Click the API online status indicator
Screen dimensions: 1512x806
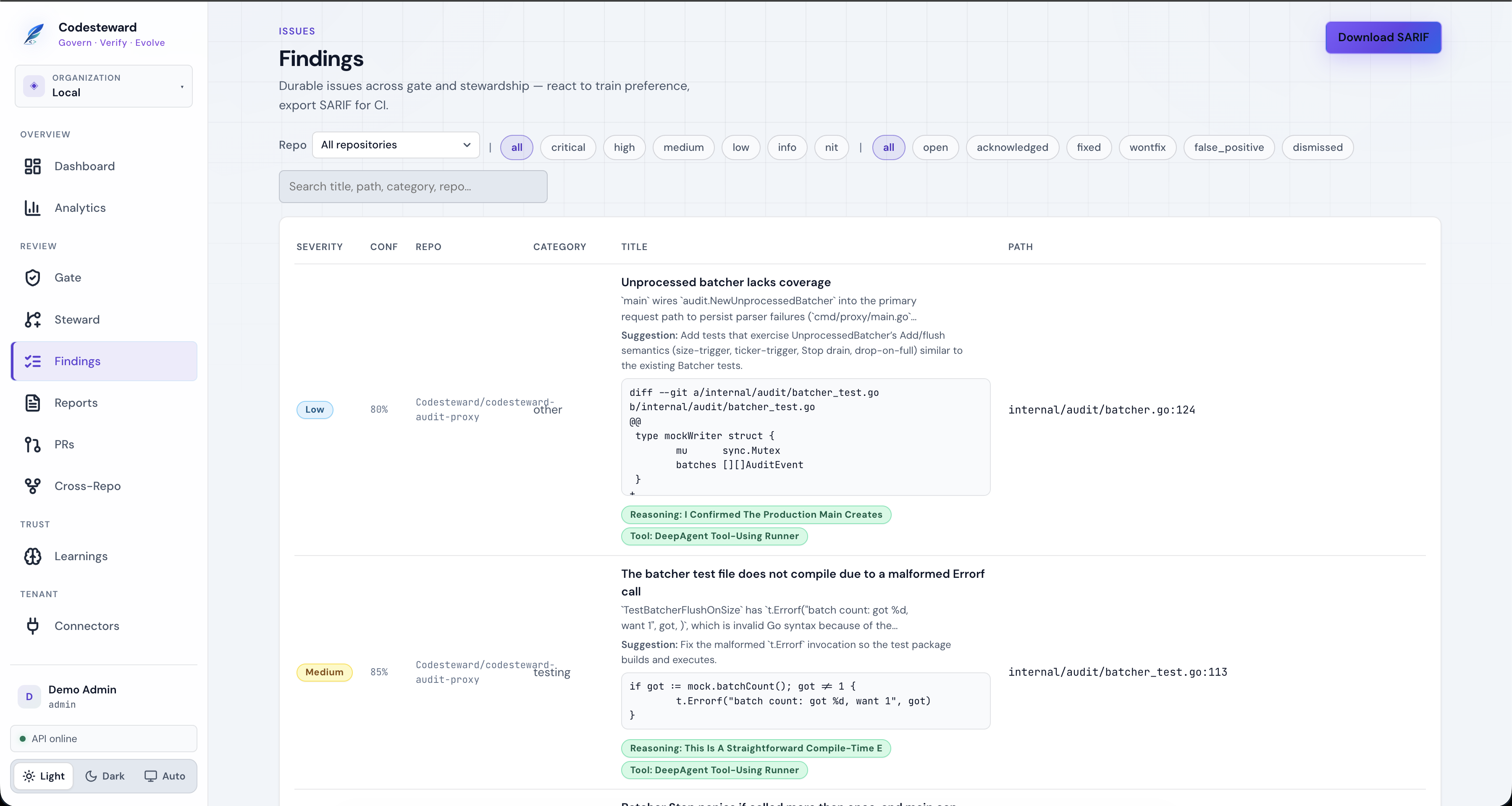[x=104, y=739]
